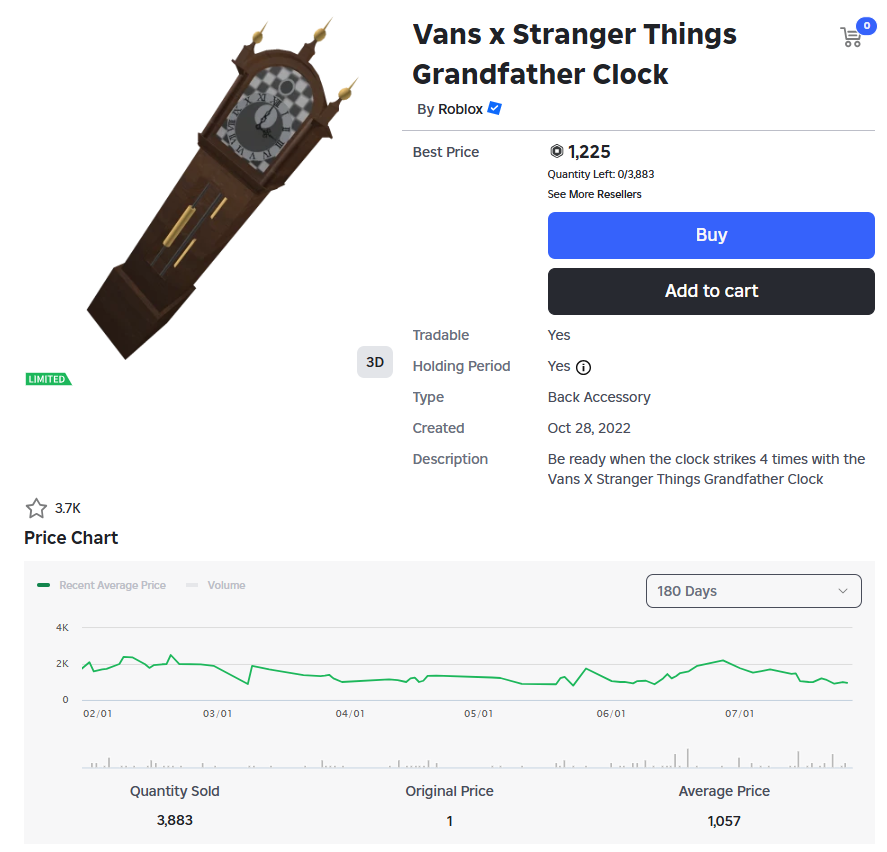Screen dimensions: 887x852
Task: Open the Holding Period info icon
Action: [x=583, y=368]
